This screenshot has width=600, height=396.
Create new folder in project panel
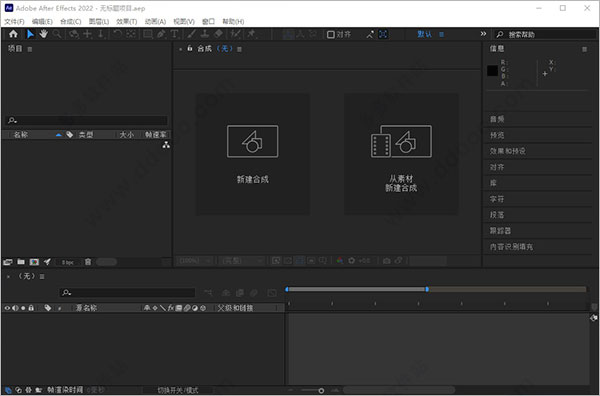tap(21, 262)
